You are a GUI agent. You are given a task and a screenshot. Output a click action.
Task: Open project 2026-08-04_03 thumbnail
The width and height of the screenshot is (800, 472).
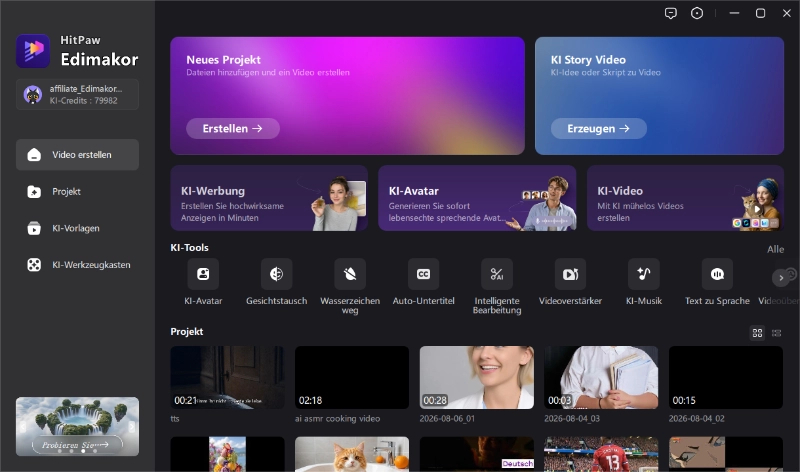pos(601,378)
